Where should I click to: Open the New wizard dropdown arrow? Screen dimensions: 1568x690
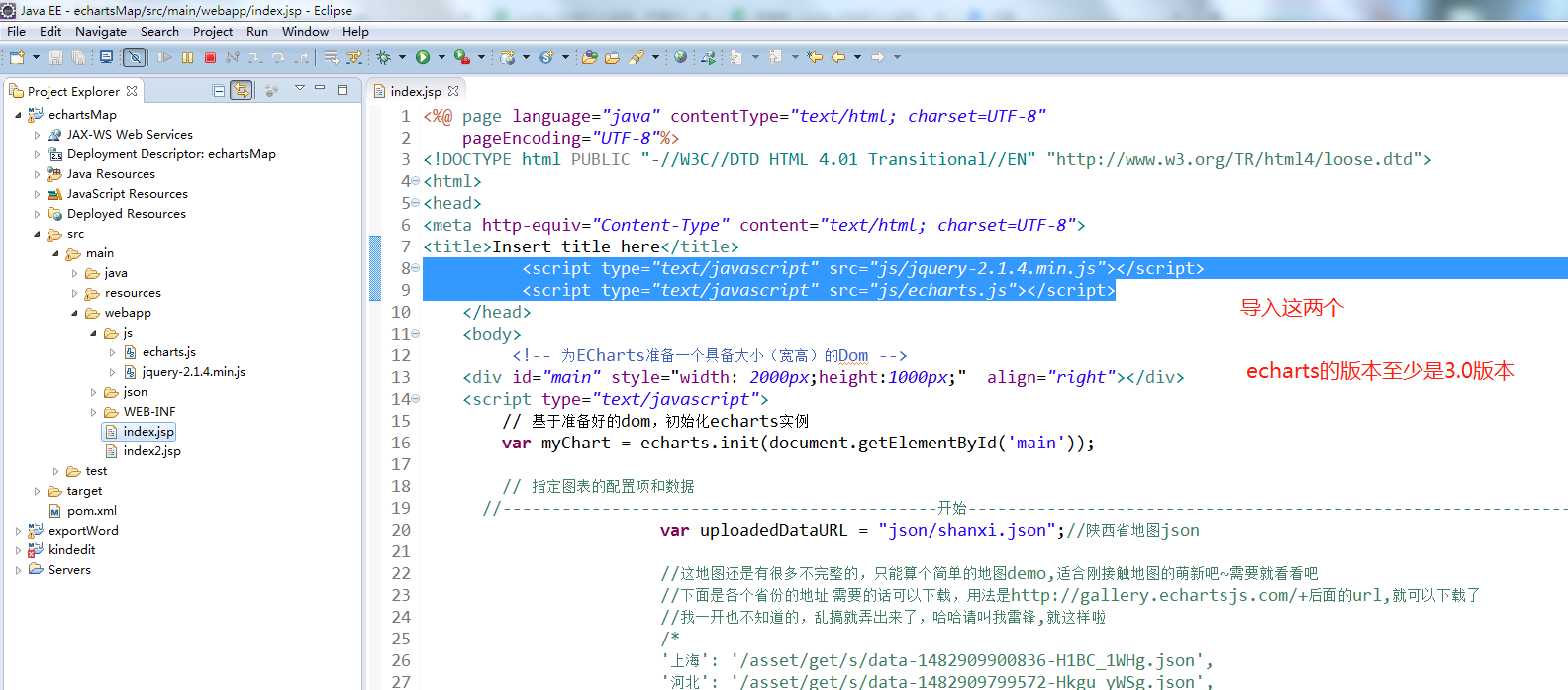pos(36,57)
